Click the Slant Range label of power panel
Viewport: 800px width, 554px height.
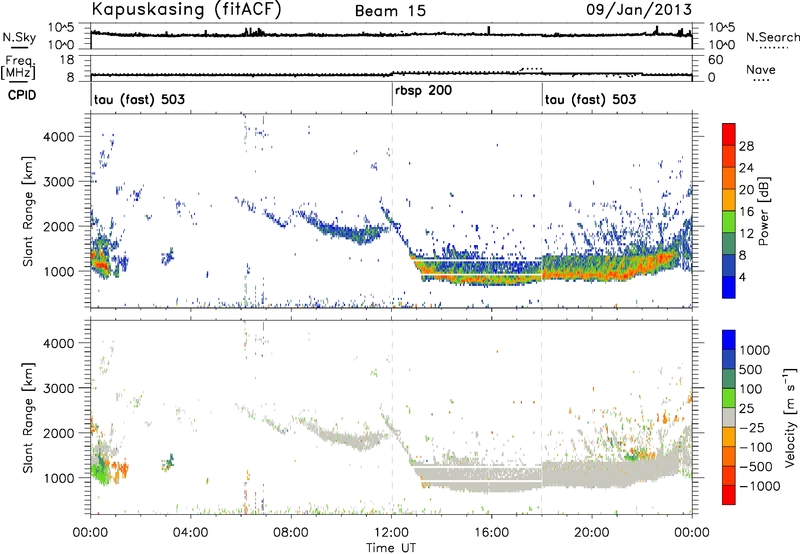(27, 211)
